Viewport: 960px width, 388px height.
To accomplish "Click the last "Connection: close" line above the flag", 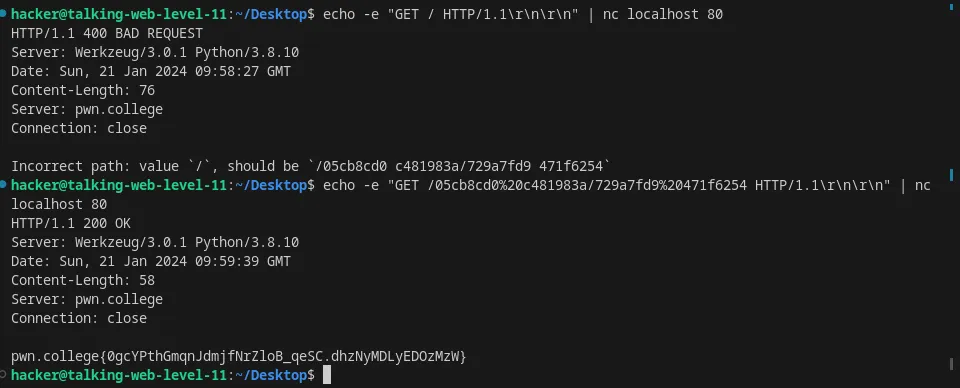I will 79,318.
